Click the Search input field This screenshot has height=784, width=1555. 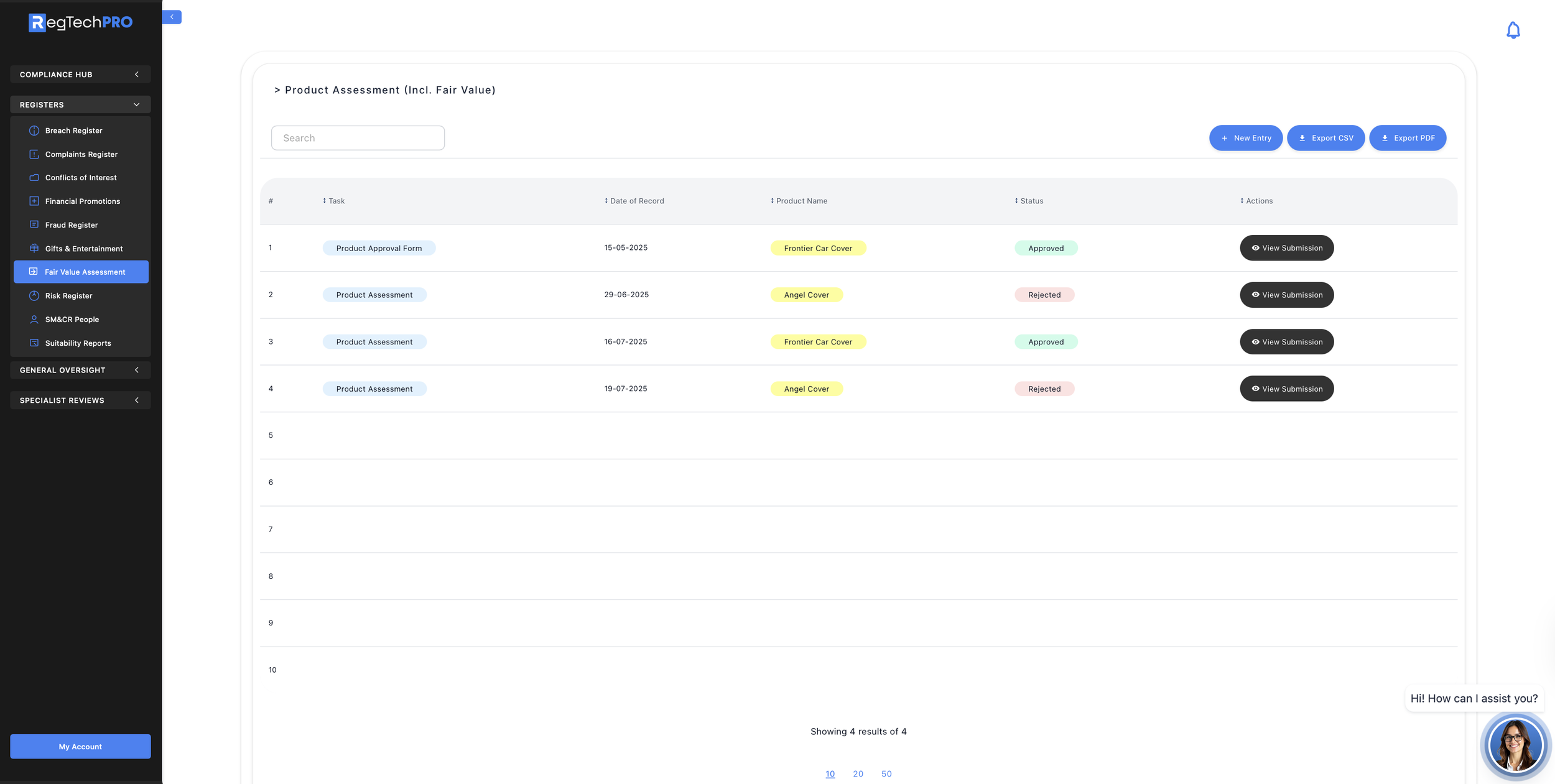pyautogui.click(x=358, y=138)
